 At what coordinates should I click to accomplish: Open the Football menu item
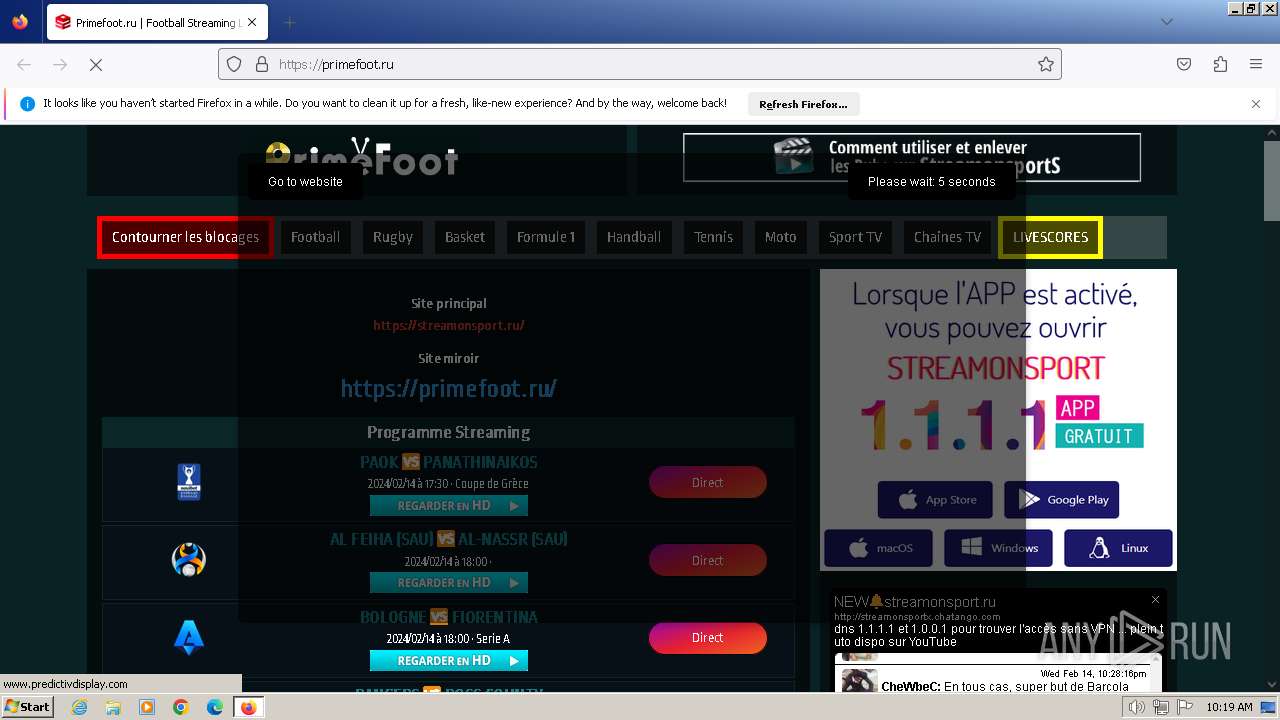click(315, 237)
